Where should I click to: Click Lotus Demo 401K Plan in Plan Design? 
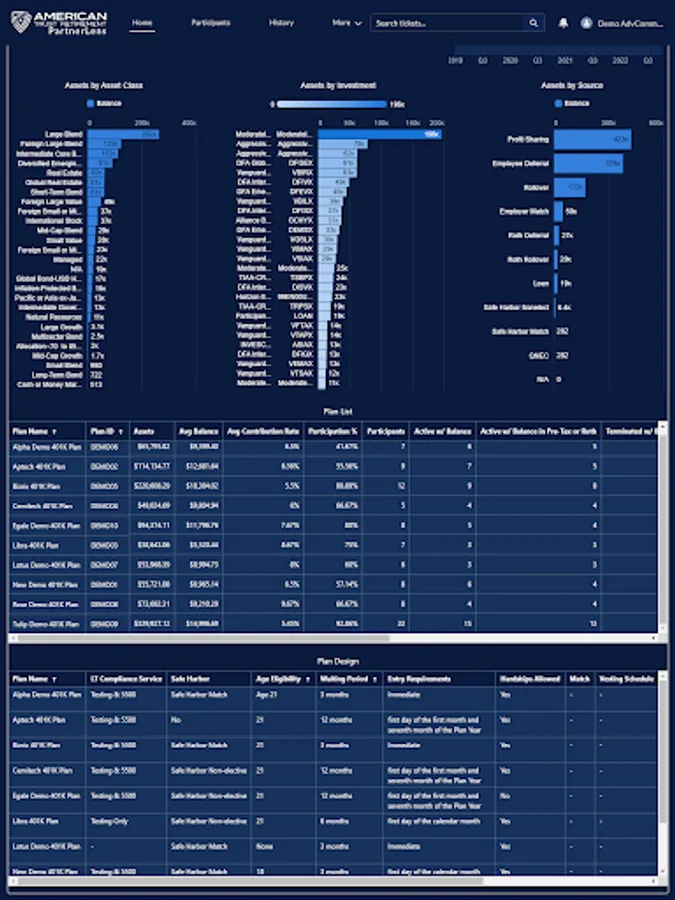click(x=46, y=847)
